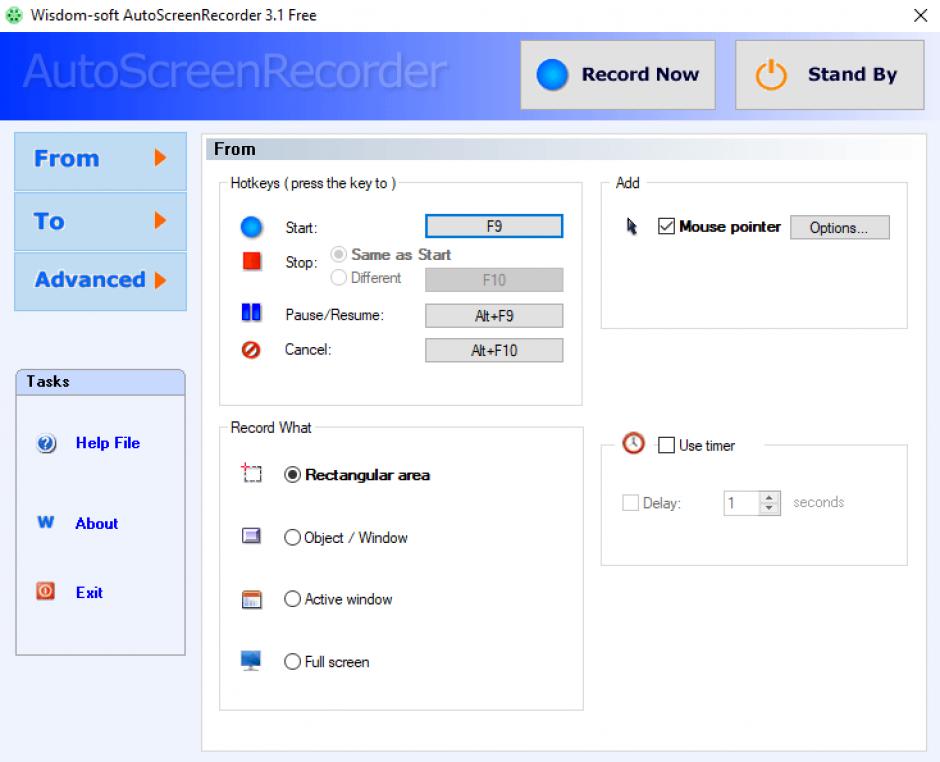Click the dashed Rectangular area icon

click(x=251, y=473)
